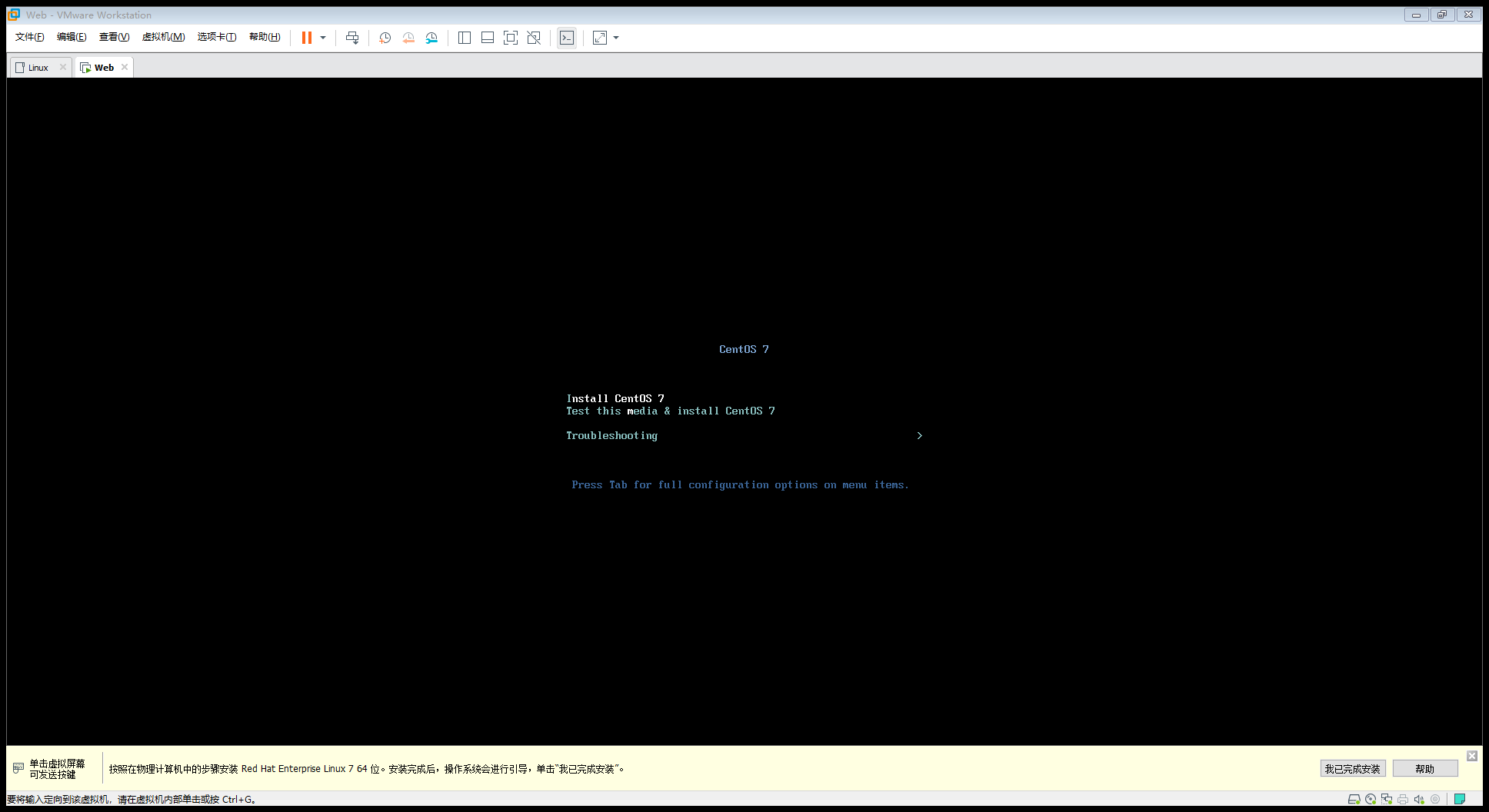Viewport: 1489px width, 812px height.
Task: Dismiss the yellow install hint bar
Action: coord(1472,756)
